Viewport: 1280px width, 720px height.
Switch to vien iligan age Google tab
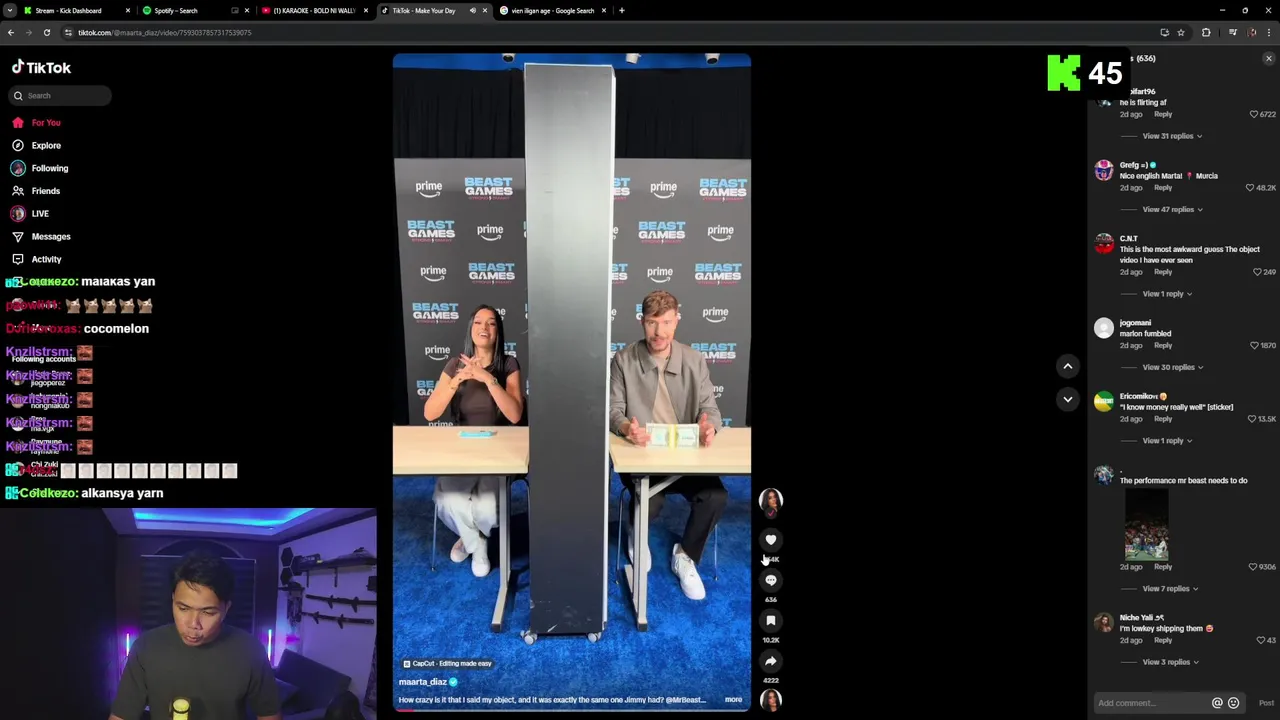coord(552,11)
